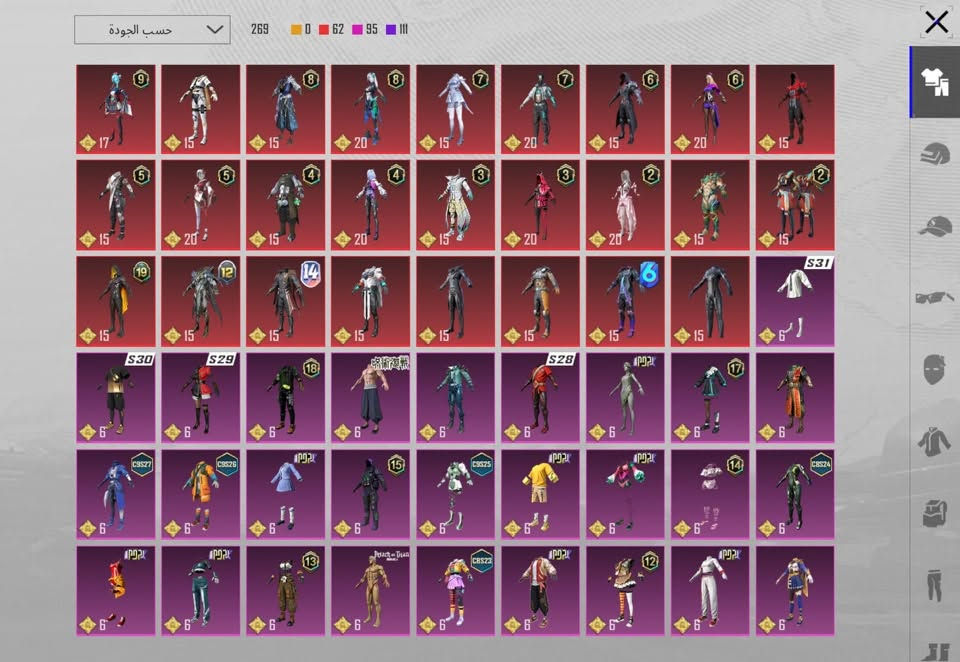Close the inventory panel with X

click(936, 23)
